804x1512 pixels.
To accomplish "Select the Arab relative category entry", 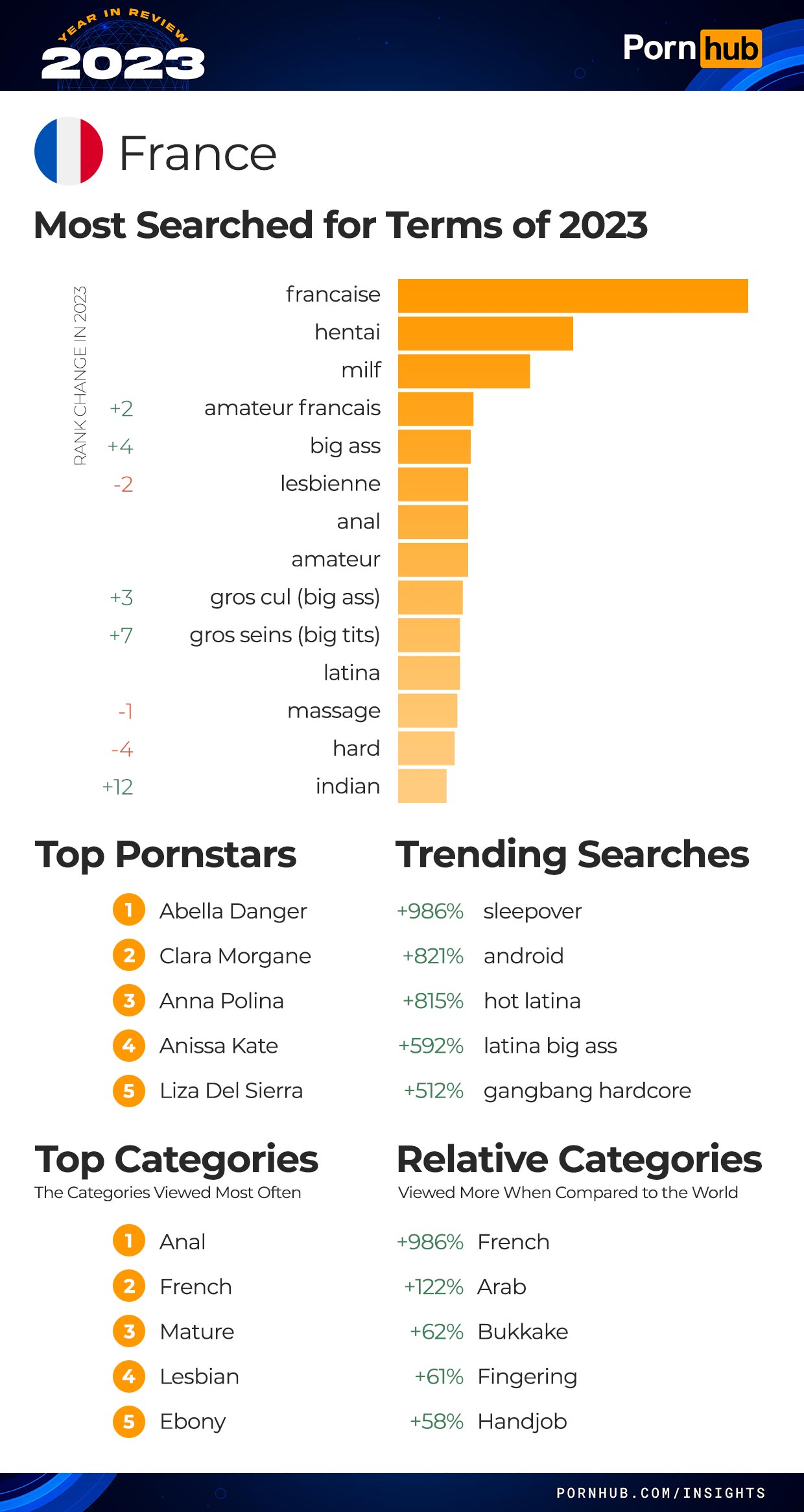I will tap(502, 1286).
